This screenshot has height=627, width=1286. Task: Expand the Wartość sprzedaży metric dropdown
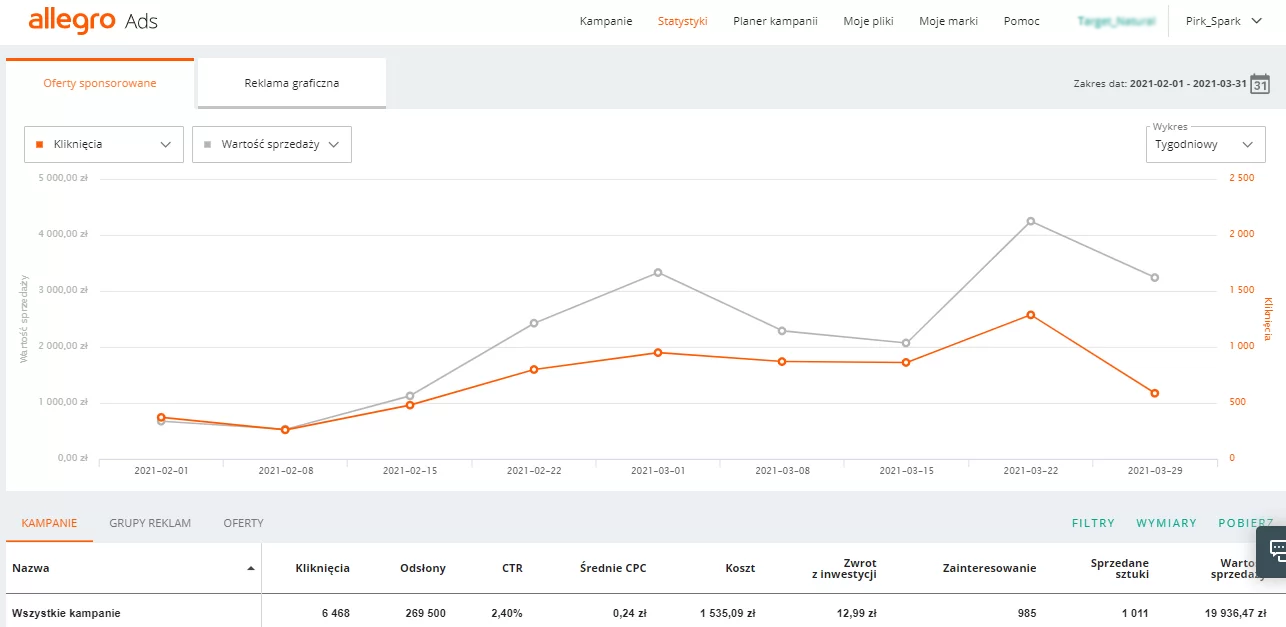(x=271, y=144)
